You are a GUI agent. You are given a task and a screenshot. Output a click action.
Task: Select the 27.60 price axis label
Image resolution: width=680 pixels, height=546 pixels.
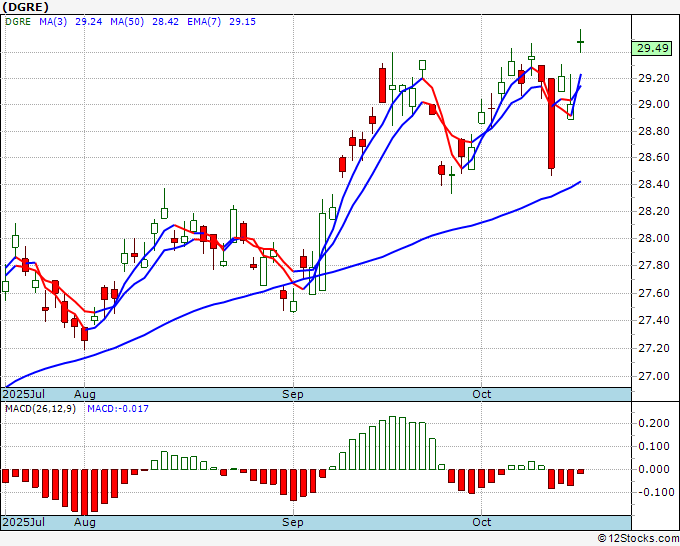pos(654,294)
